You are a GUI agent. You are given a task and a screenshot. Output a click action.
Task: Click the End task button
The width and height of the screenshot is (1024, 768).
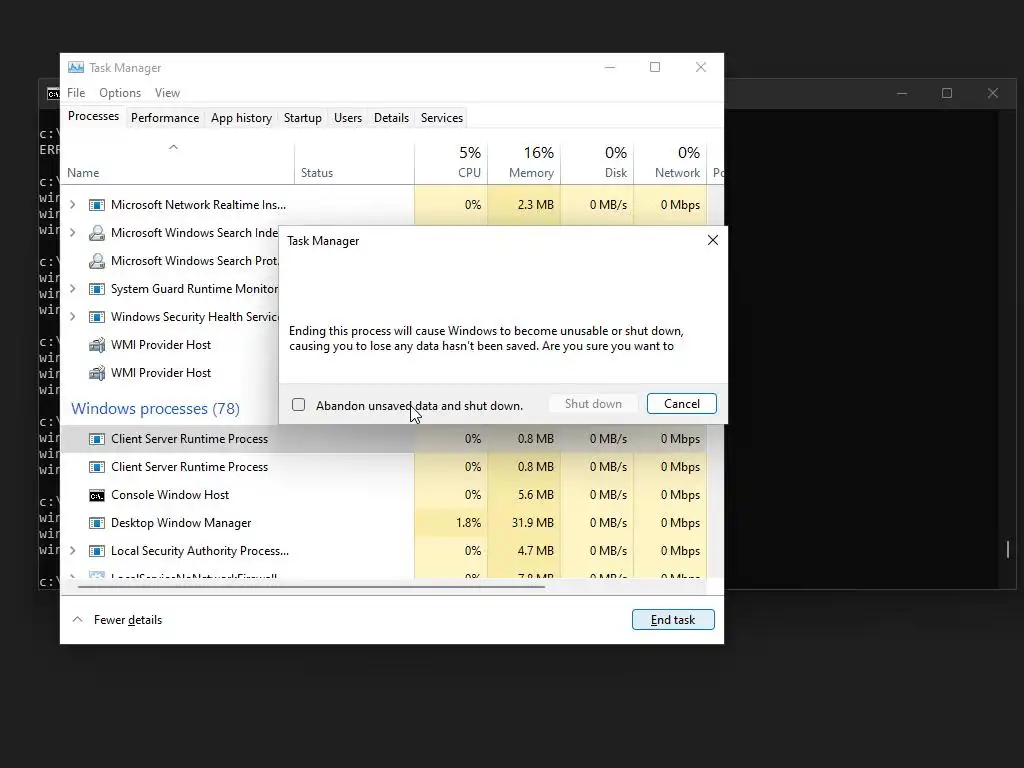[x=673, y=620]
